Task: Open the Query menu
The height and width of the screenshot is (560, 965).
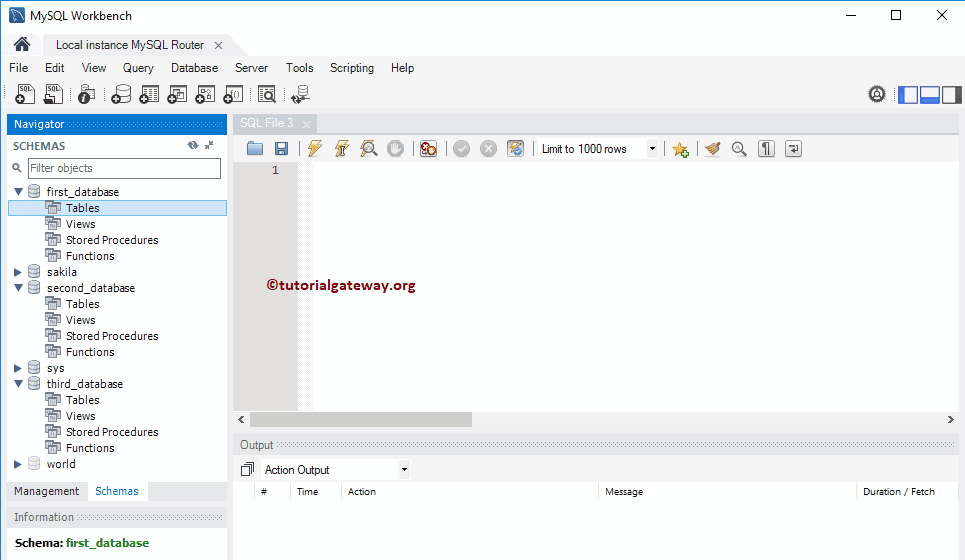Action: [x=138, y=68]
